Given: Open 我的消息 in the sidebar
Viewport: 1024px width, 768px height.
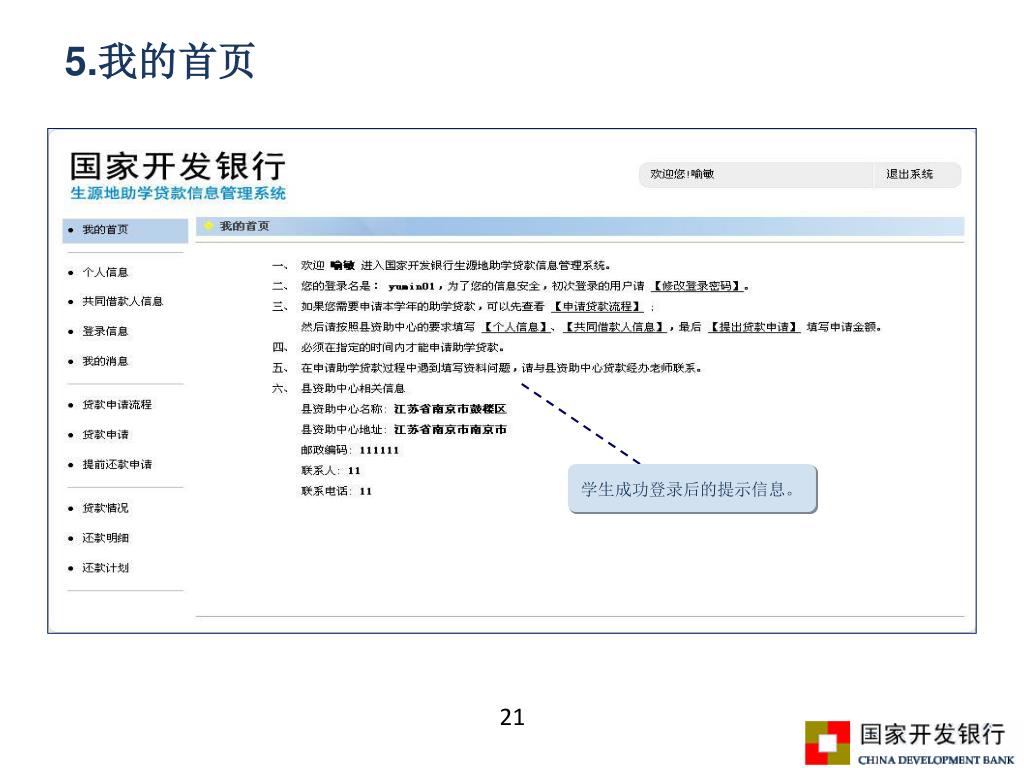Looking at the screenshot, I should coord(105,361).
